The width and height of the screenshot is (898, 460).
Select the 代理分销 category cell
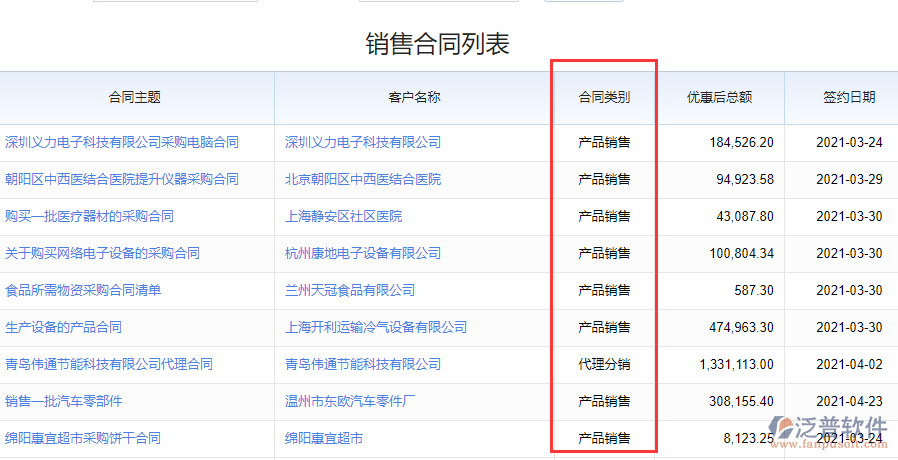[x=604, y=364]
